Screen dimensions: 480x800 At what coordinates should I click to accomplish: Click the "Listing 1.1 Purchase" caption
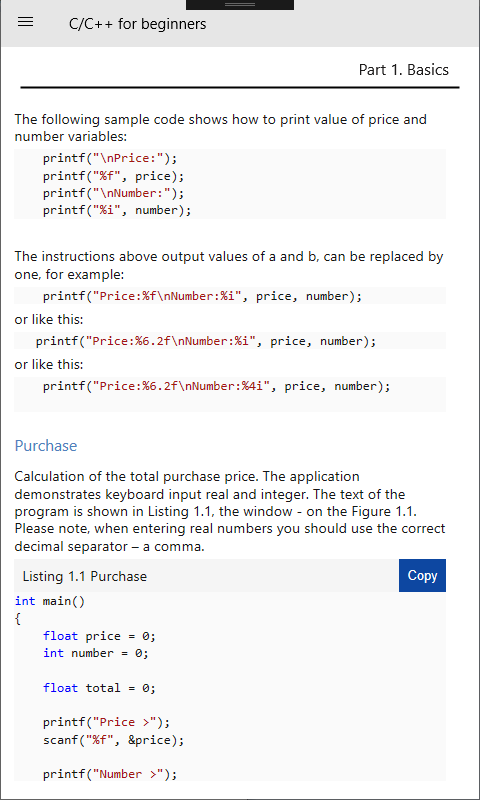click(x=85, y=577)
